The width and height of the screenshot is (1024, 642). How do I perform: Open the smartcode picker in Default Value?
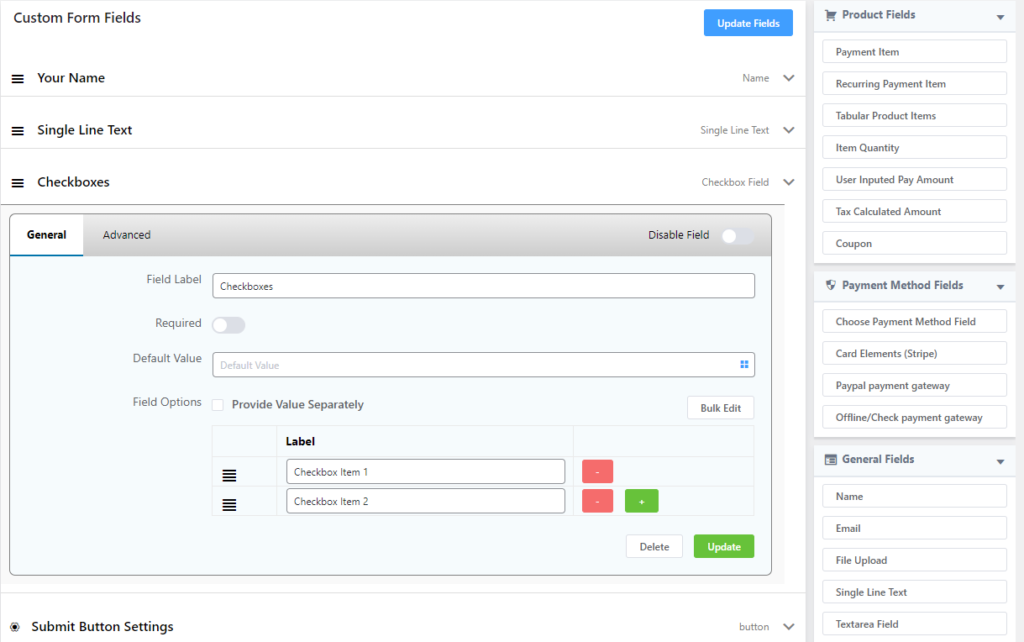pyautogui.click(x=744, y=365)
